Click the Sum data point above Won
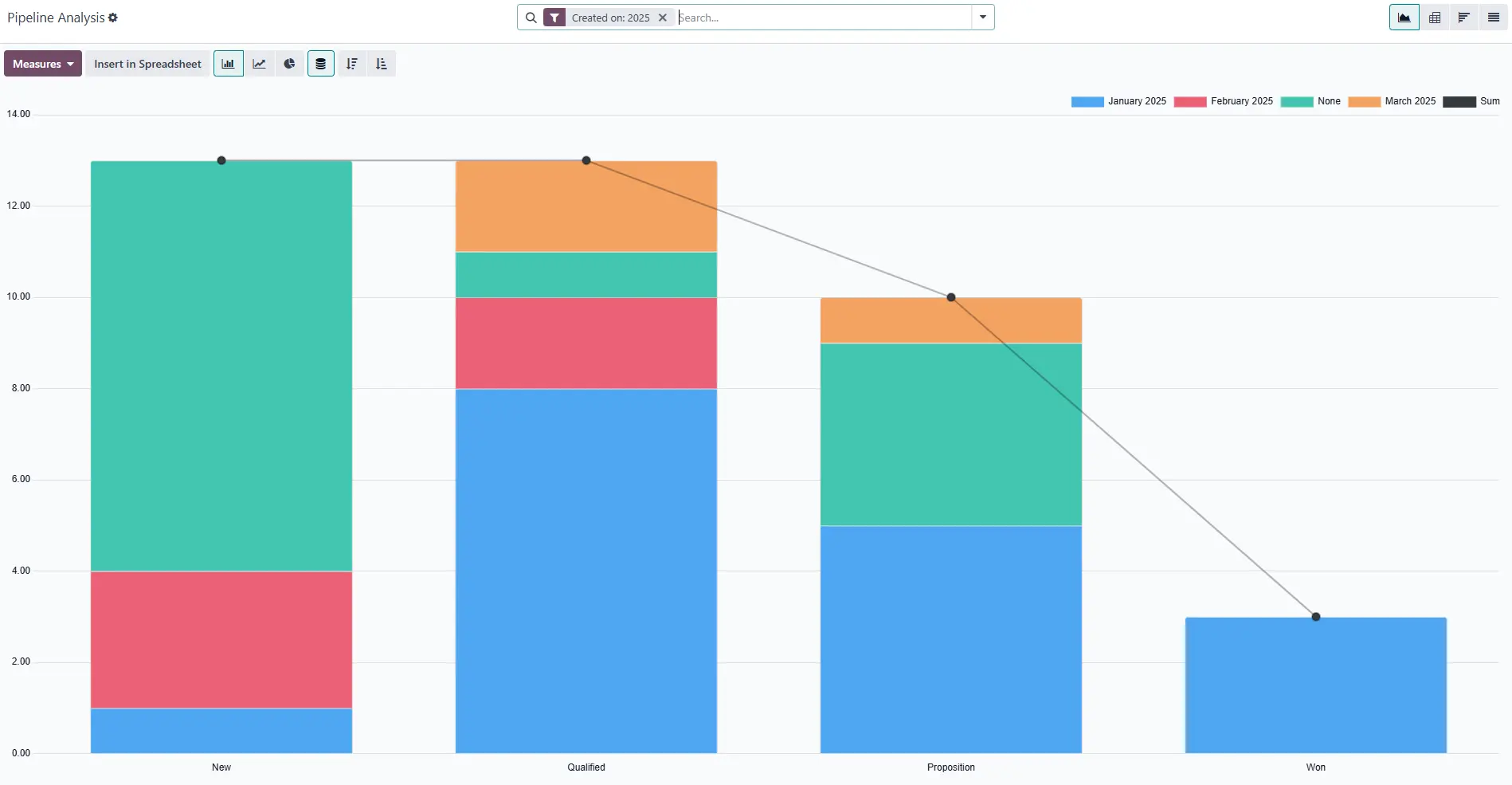The height and width of the screenshot is (785, 1512). 1316,617
